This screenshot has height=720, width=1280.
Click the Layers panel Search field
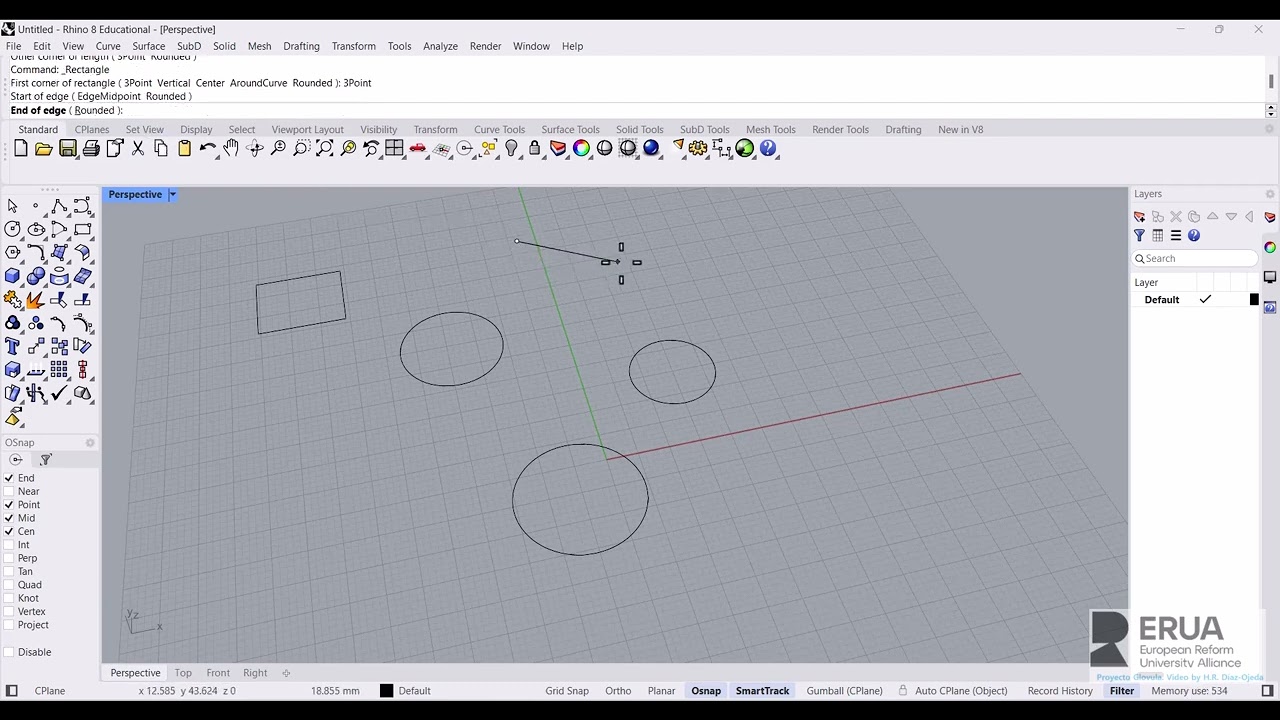click(x=1195, y=258)
